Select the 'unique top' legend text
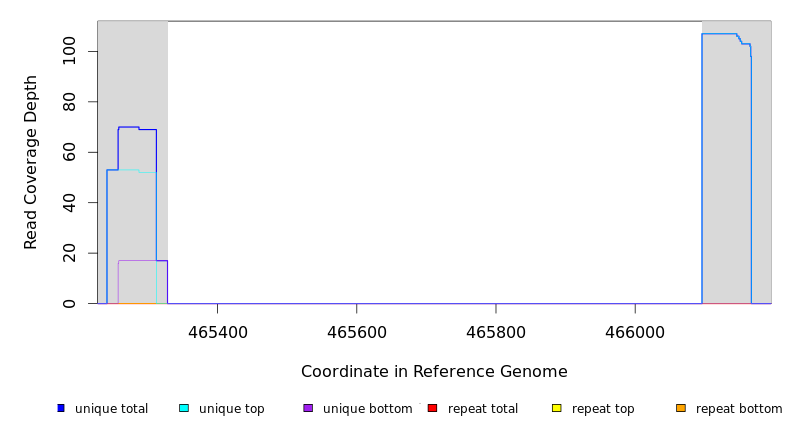 point(232,409)
